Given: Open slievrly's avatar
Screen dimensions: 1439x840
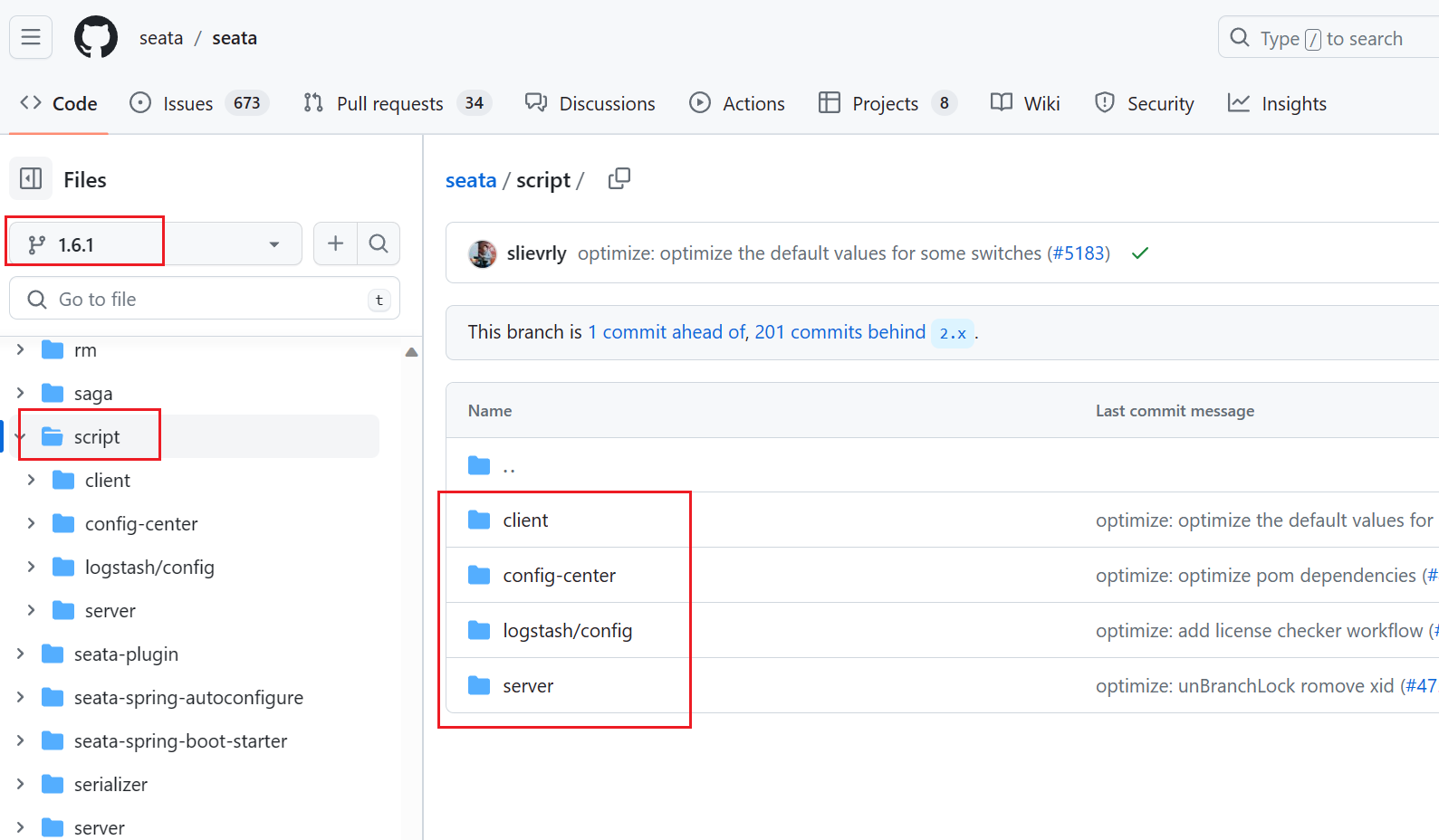Looking at the screenshot, I should coord(483,253).
